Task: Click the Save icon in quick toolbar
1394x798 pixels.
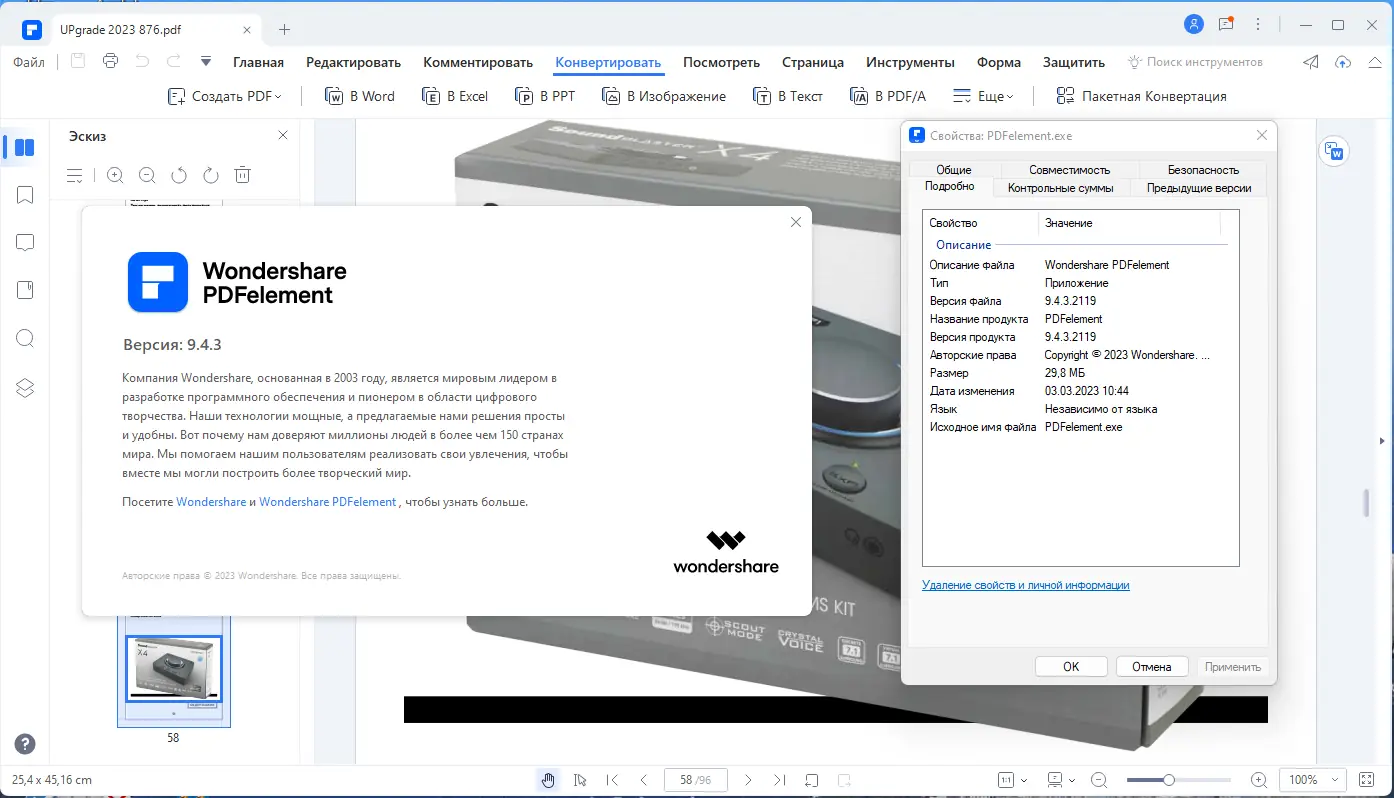Action: 78,62
